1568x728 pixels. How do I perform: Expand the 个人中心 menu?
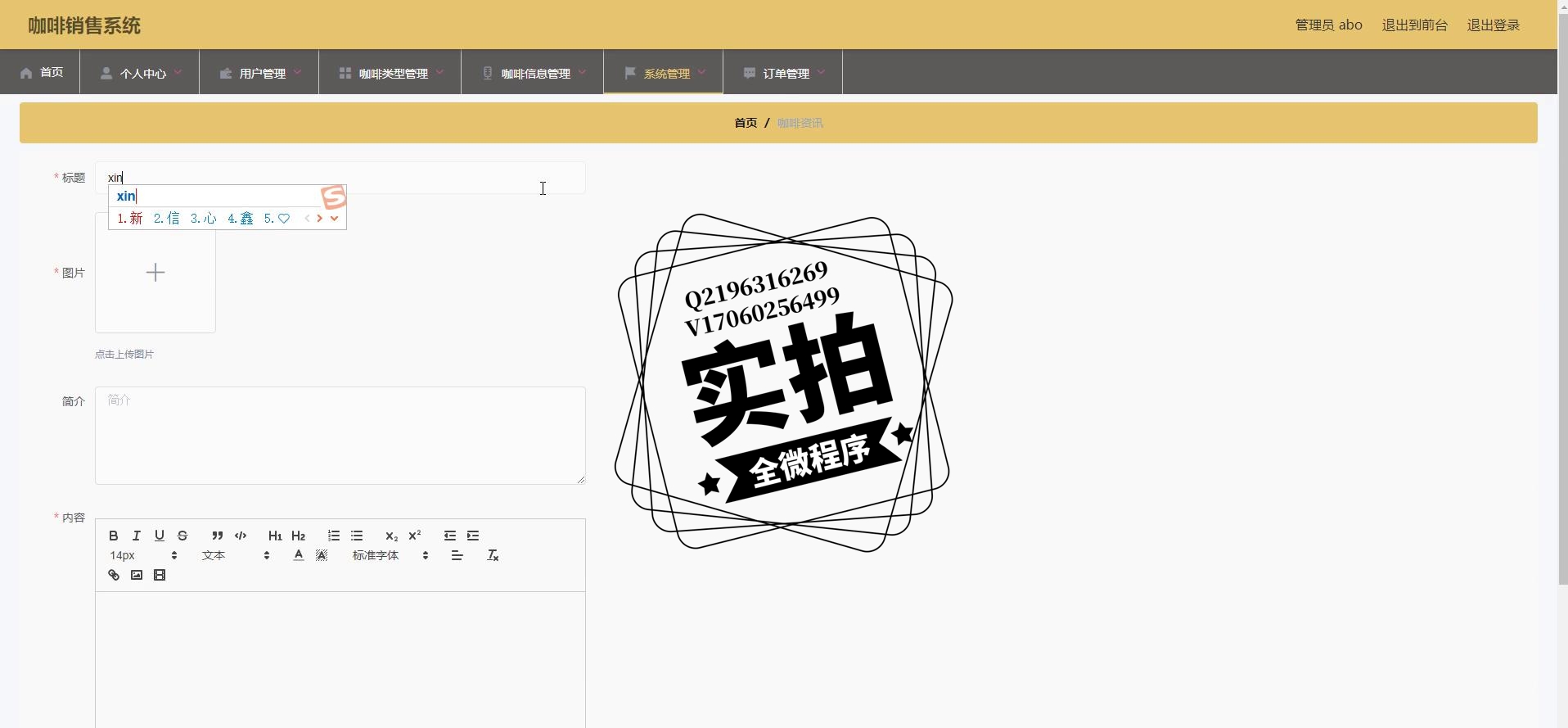[x=140, y=73]
